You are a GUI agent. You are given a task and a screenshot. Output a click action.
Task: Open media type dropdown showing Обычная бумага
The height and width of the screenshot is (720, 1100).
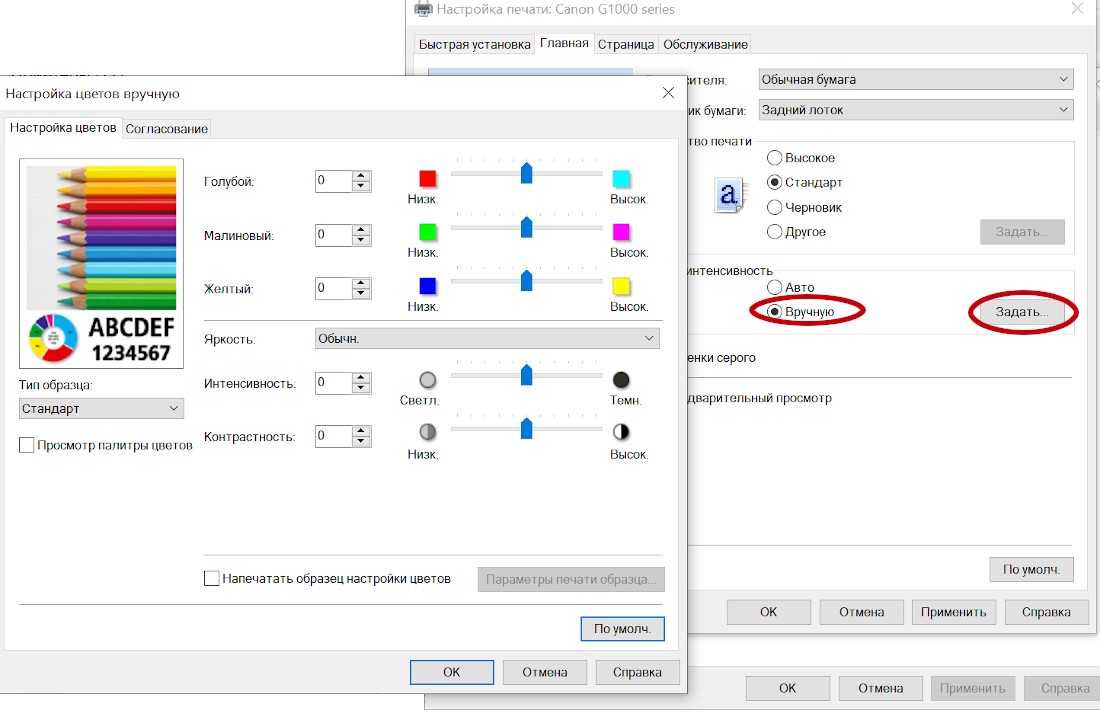[x=915, y=79]
